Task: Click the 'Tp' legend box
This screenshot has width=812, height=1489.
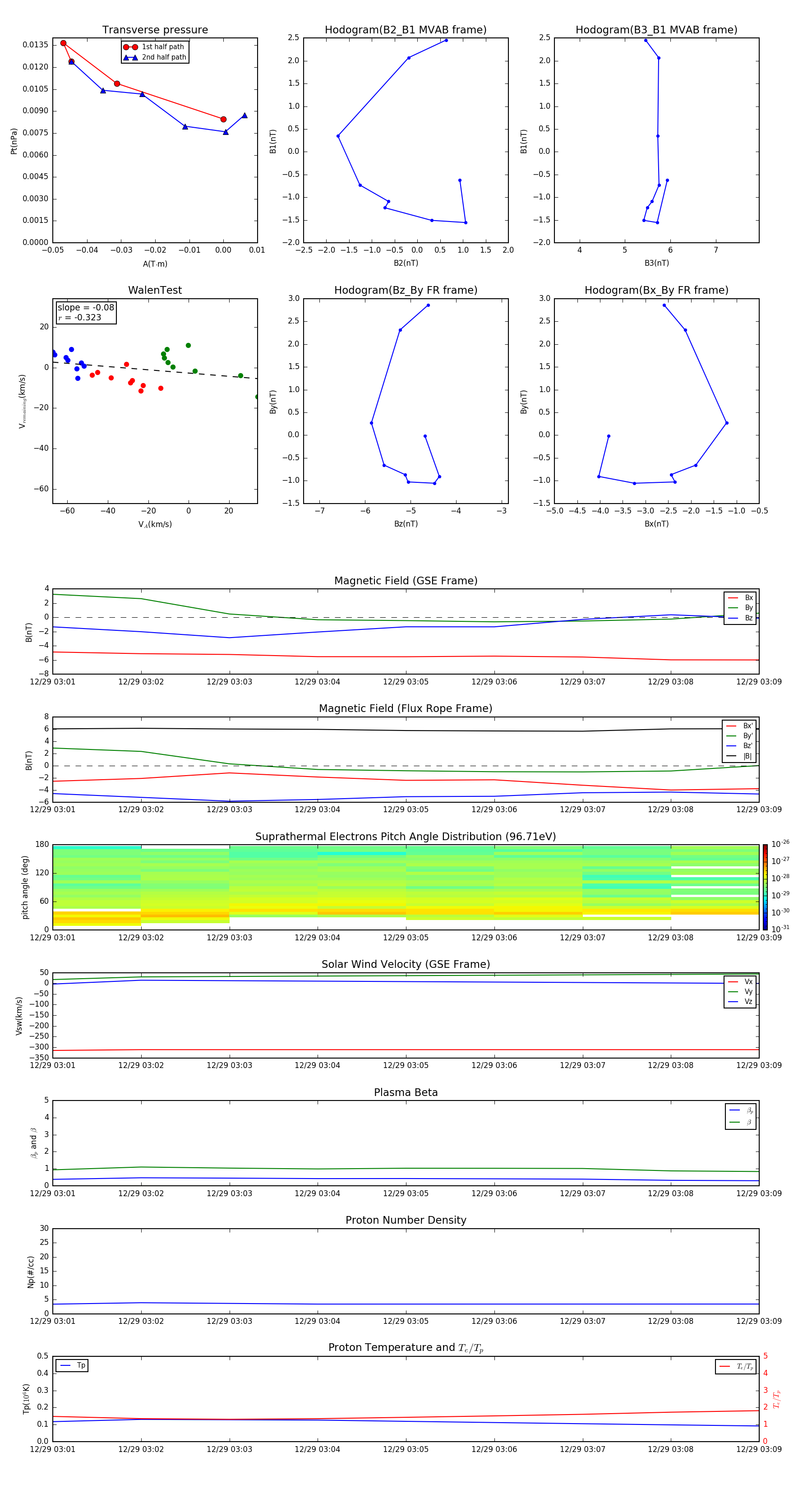Action: [72, 1366]
